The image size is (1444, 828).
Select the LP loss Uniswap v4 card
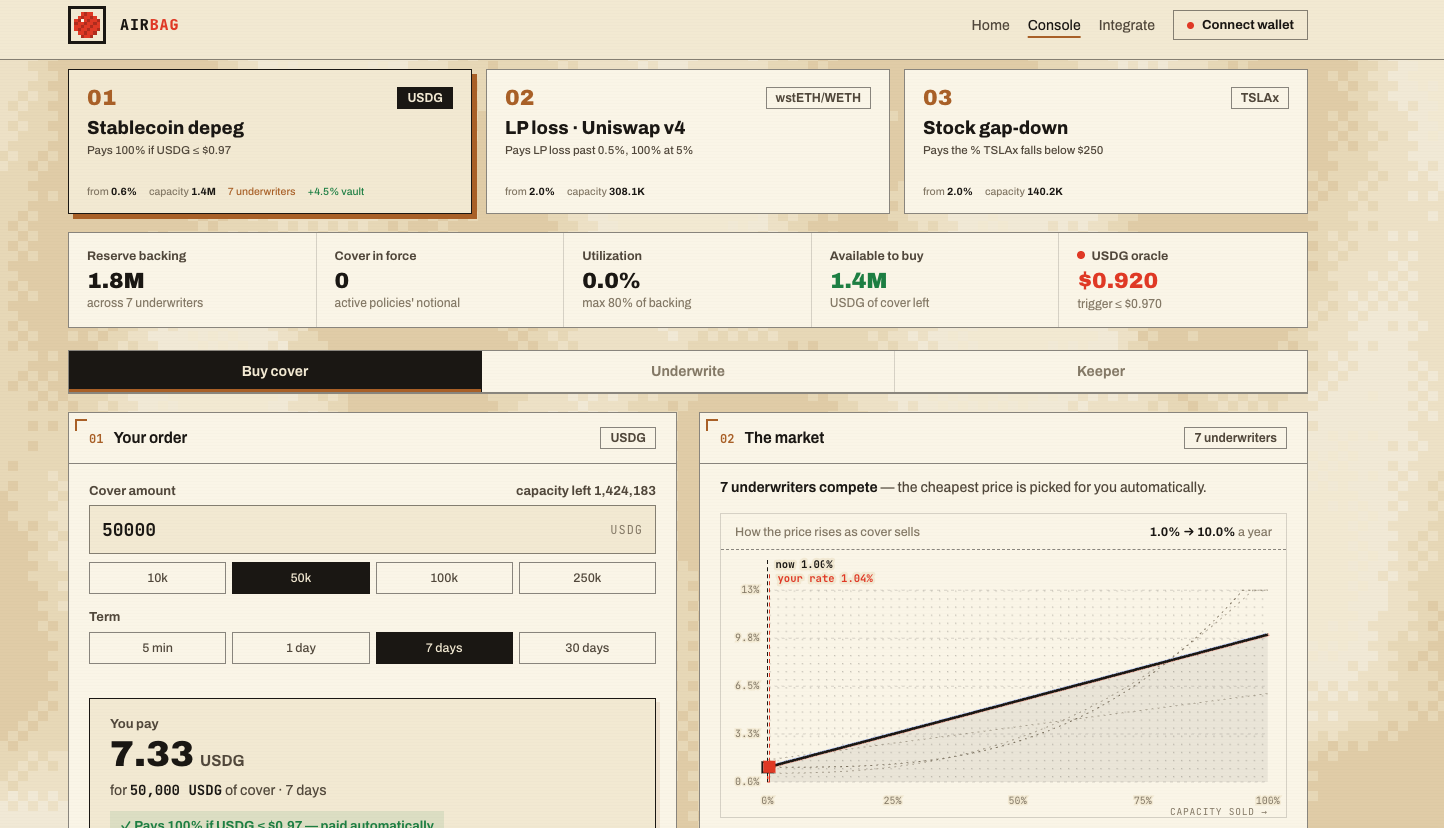[688, 141]
